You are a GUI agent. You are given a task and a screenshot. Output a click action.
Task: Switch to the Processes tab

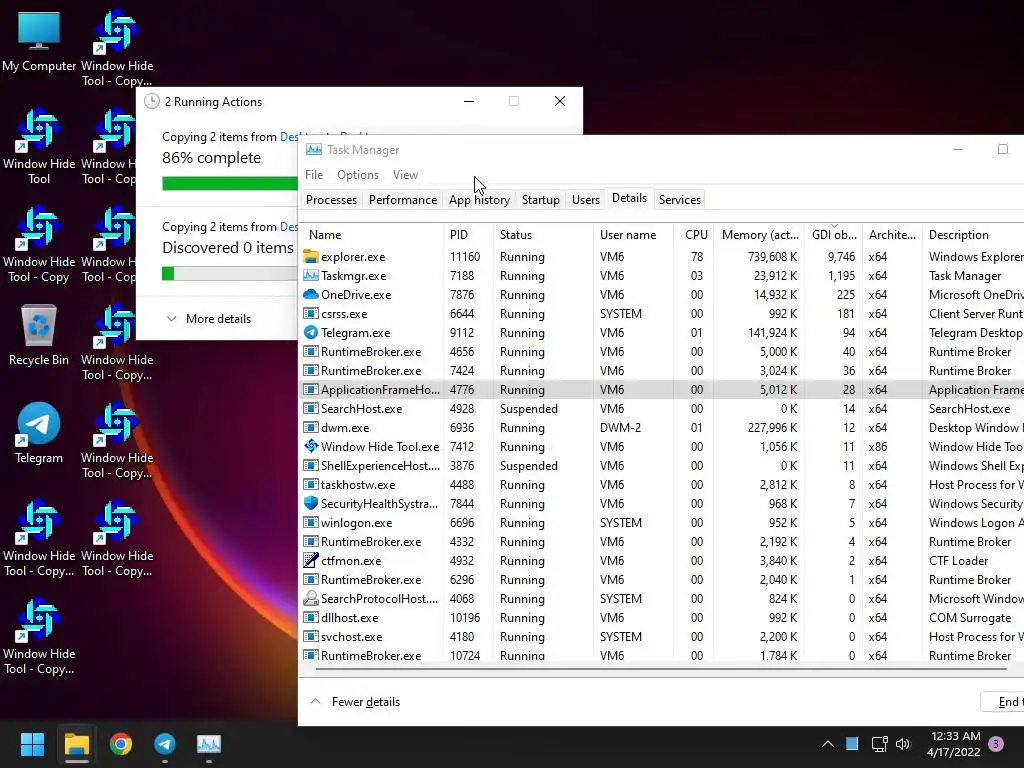tap(331, 200)
